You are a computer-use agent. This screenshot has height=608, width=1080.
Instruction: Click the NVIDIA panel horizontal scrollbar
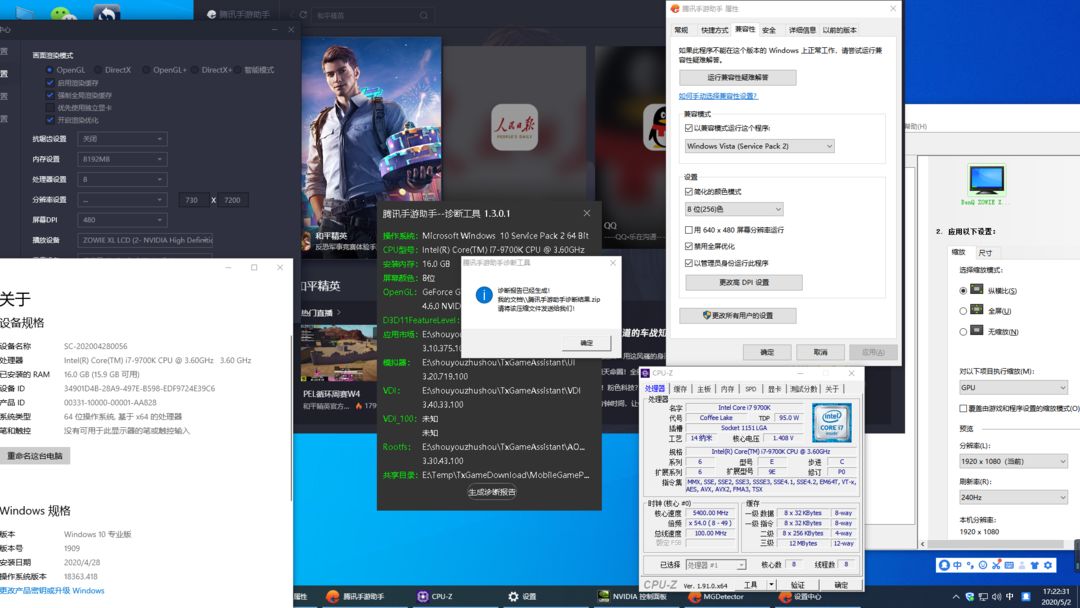point(996,544)
